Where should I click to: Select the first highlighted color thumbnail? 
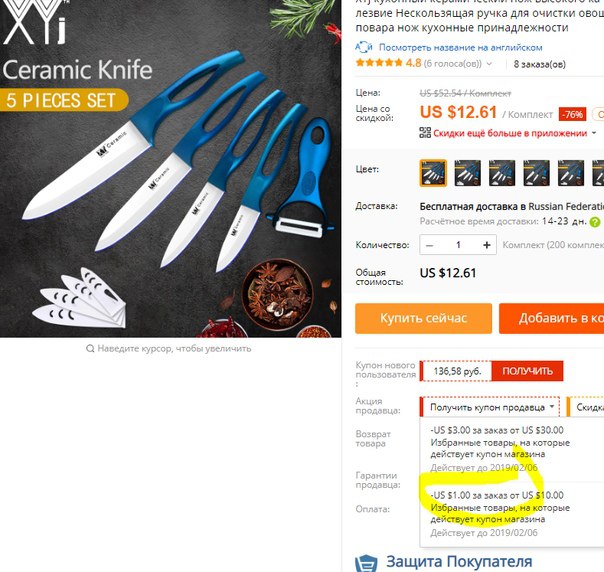(433, 173)
